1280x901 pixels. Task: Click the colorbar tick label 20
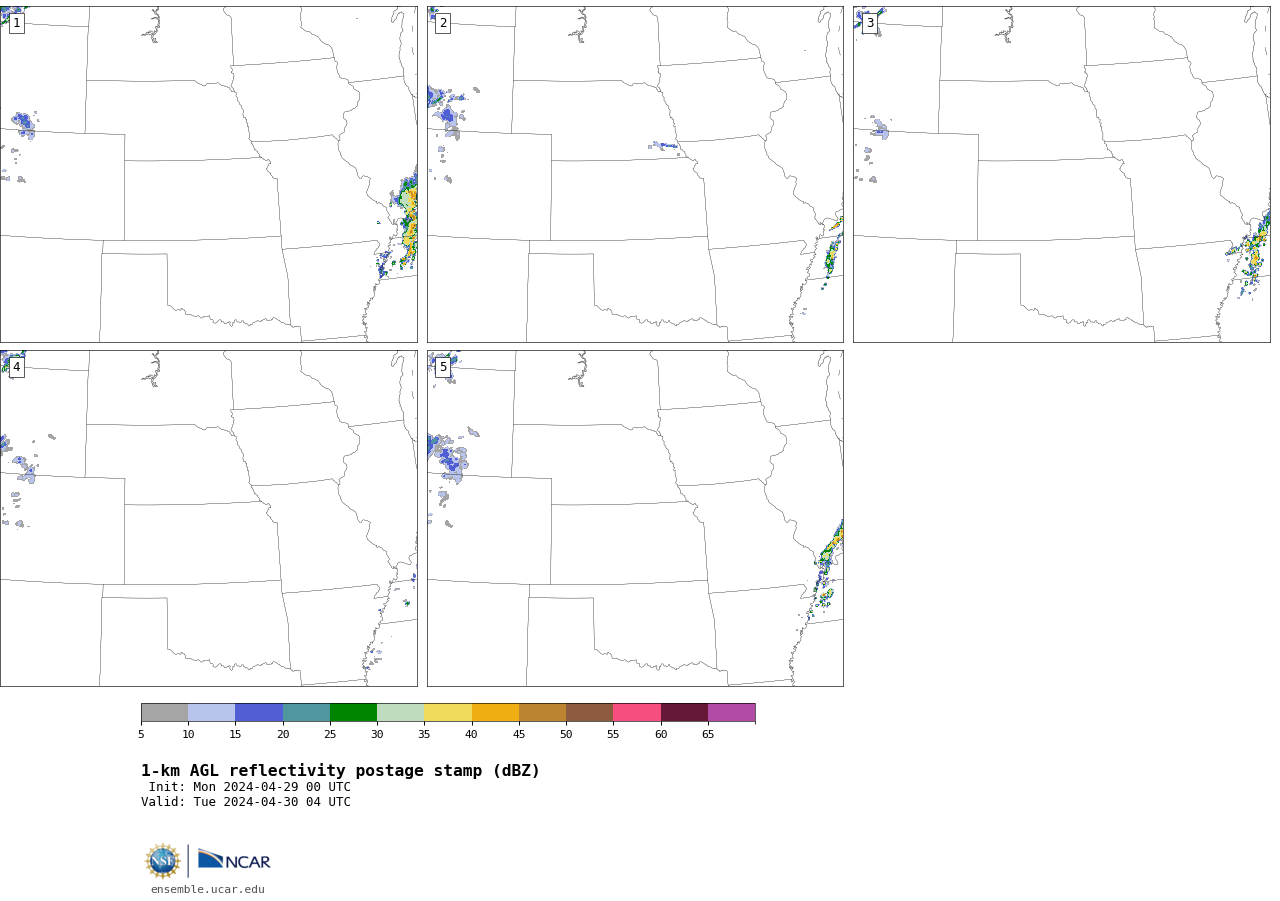click(x=283, y=735)
